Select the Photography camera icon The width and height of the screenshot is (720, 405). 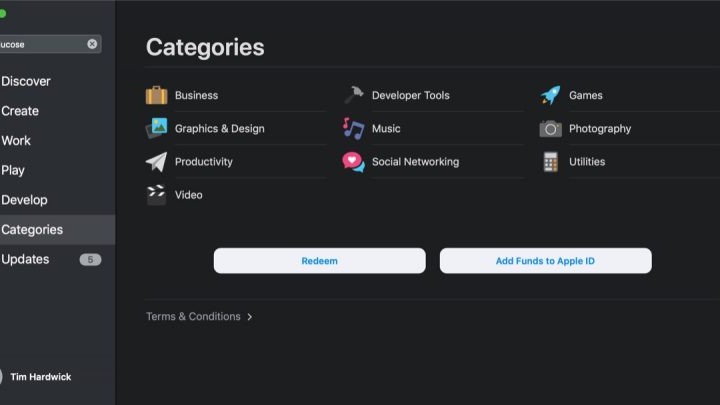[x=550, y=129]
